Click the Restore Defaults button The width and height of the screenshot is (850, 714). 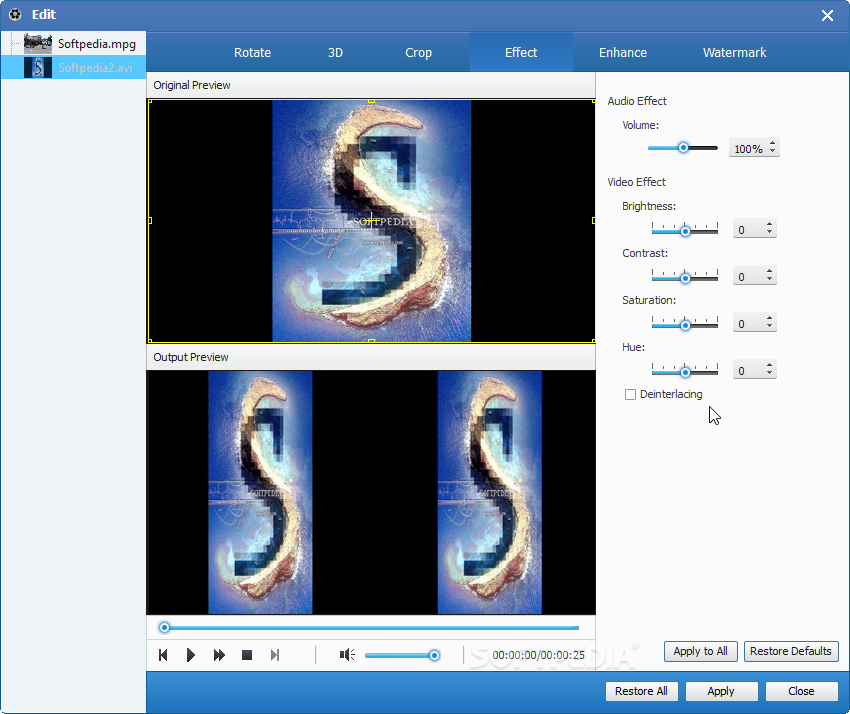791,651
